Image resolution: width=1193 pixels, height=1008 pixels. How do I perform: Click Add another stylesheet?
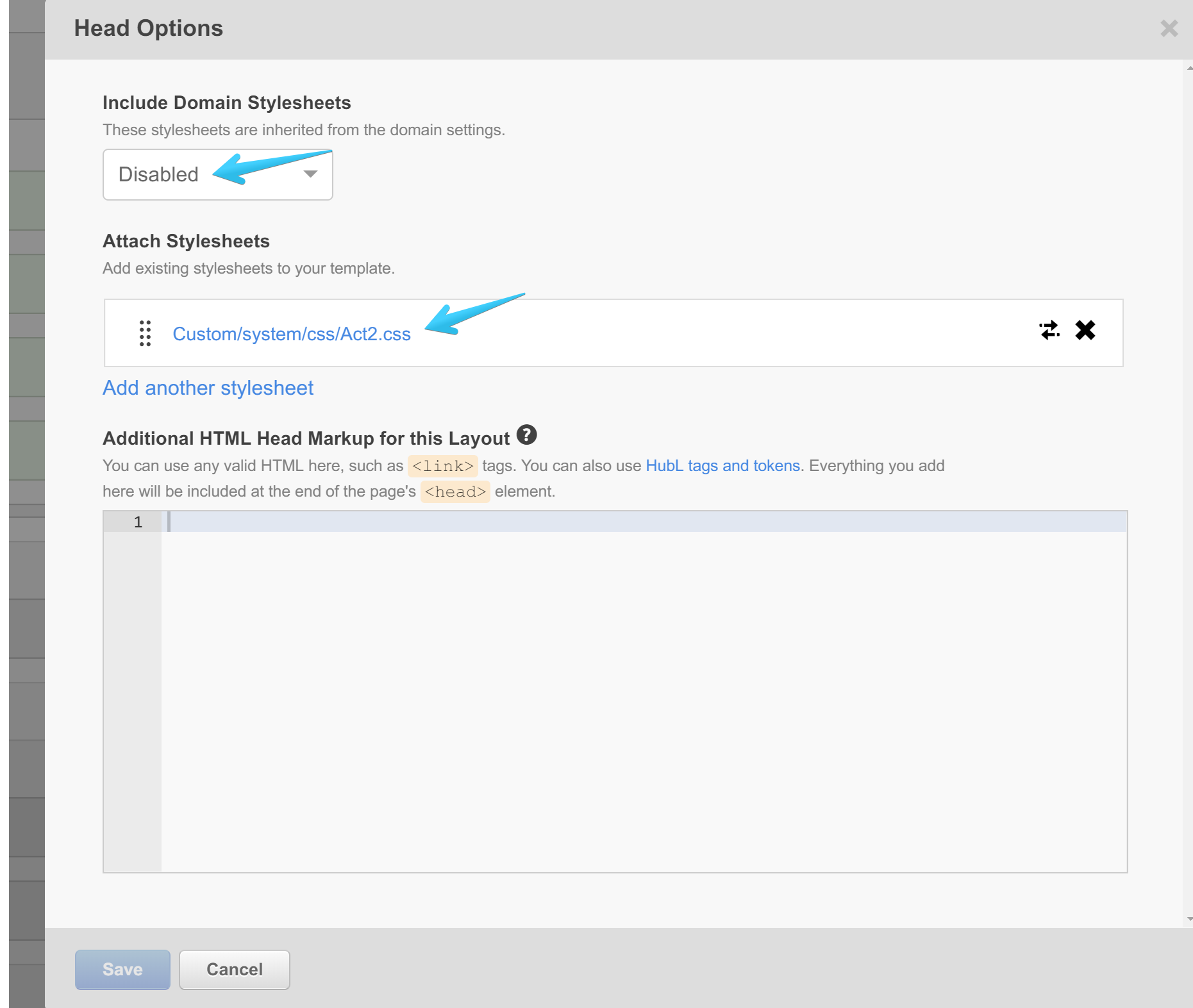pos(208,388)
